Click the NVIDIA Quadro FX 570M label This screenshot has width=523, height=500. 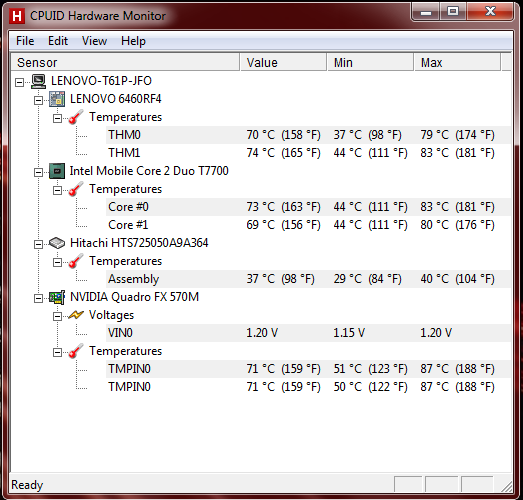[x=134, y=297]
